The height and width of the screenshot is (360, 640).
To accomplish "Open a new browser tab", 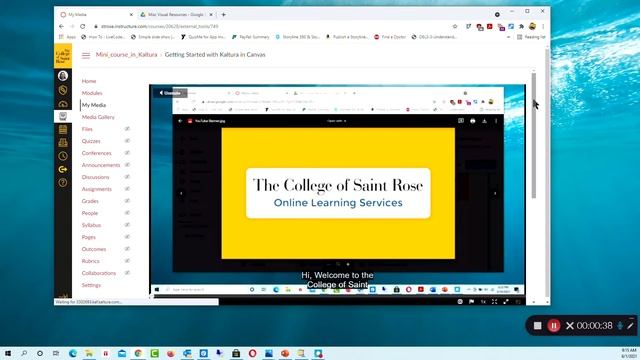I will [223, 15].
